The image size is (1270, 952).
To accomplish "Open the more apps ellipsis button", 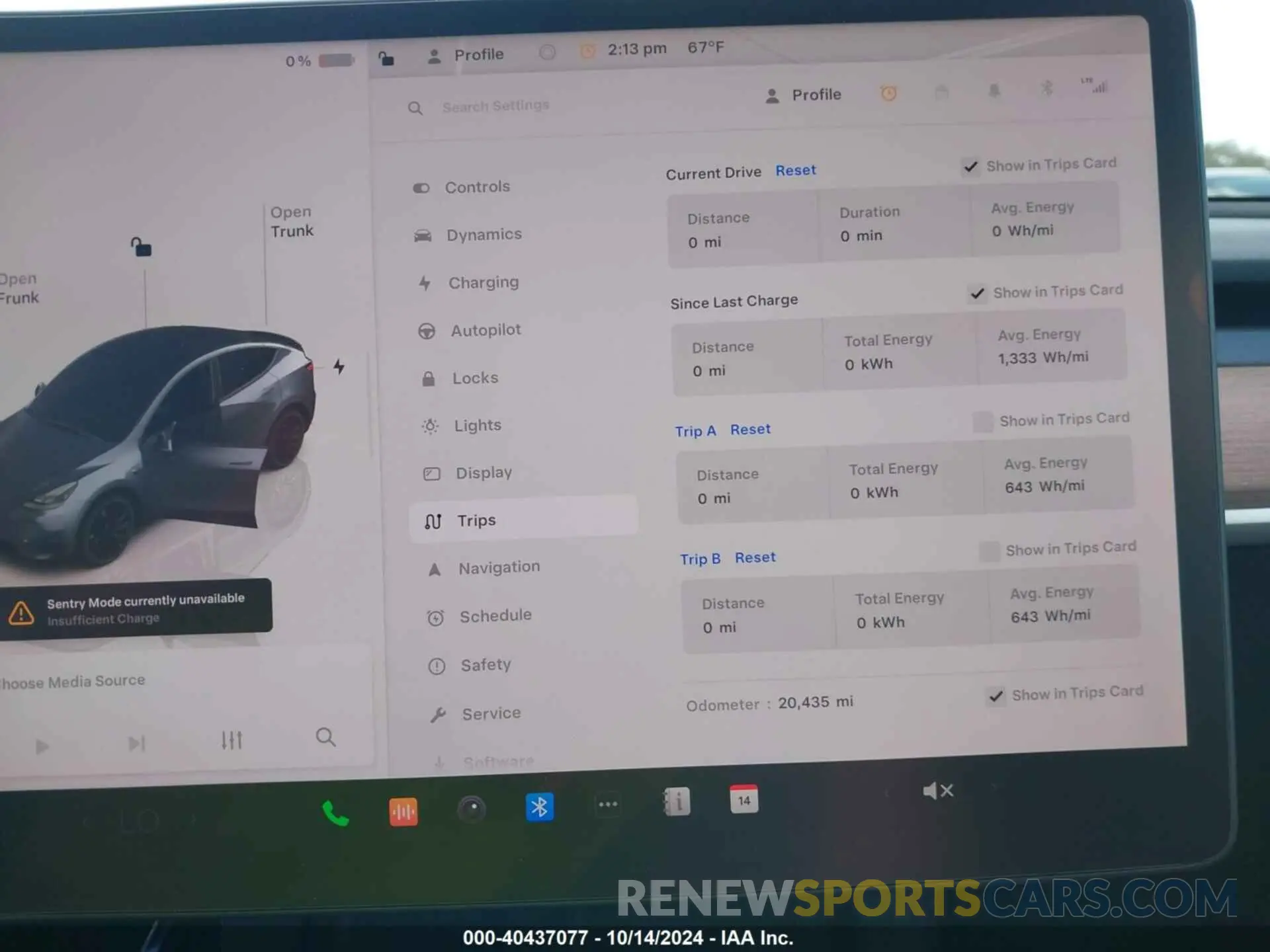I will [x=608, y=805].
